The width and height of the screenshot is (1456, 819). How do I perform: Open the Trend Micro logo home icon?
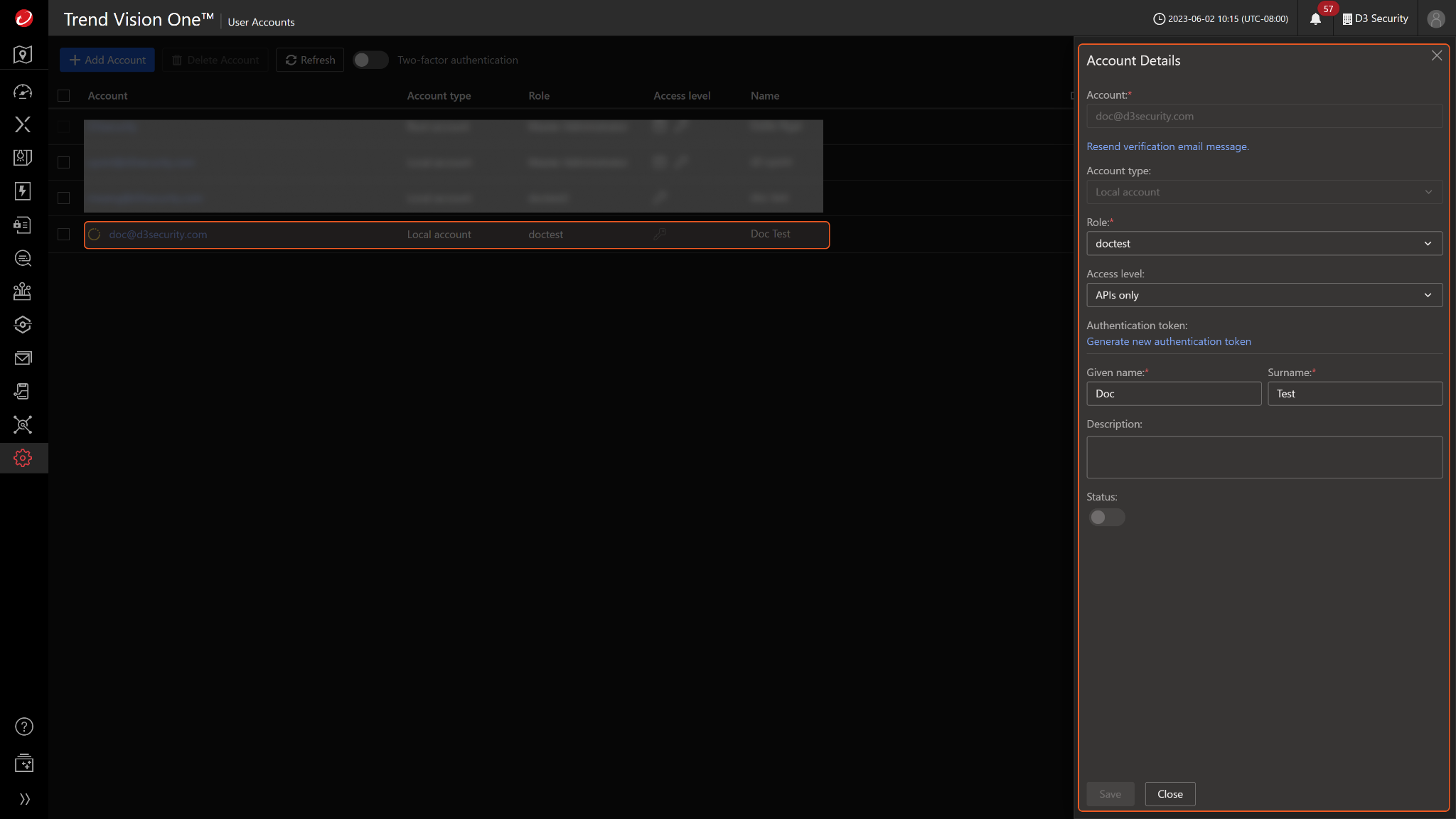click(x=23, y=18)
